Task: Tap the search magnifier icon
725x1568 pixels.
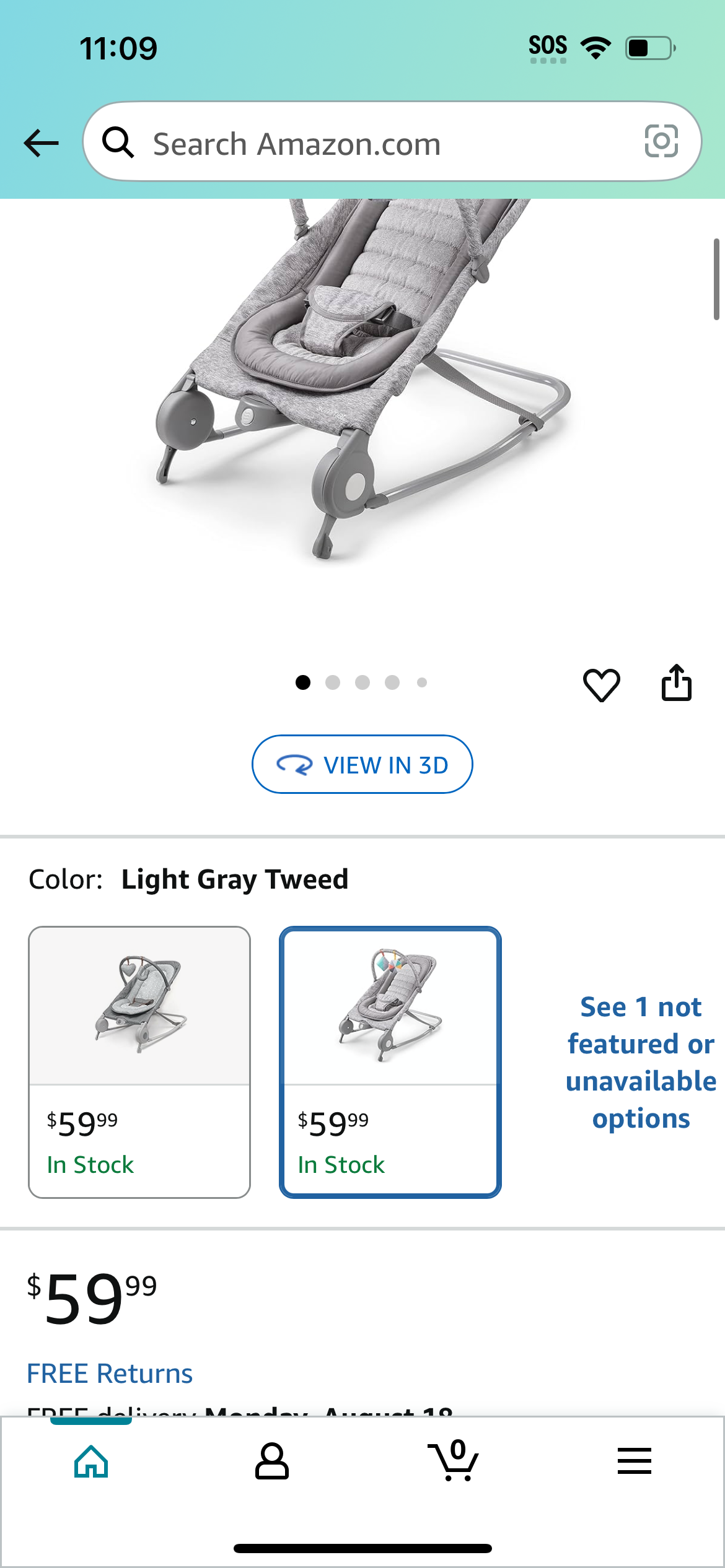Action: click(x=118, y=142)
